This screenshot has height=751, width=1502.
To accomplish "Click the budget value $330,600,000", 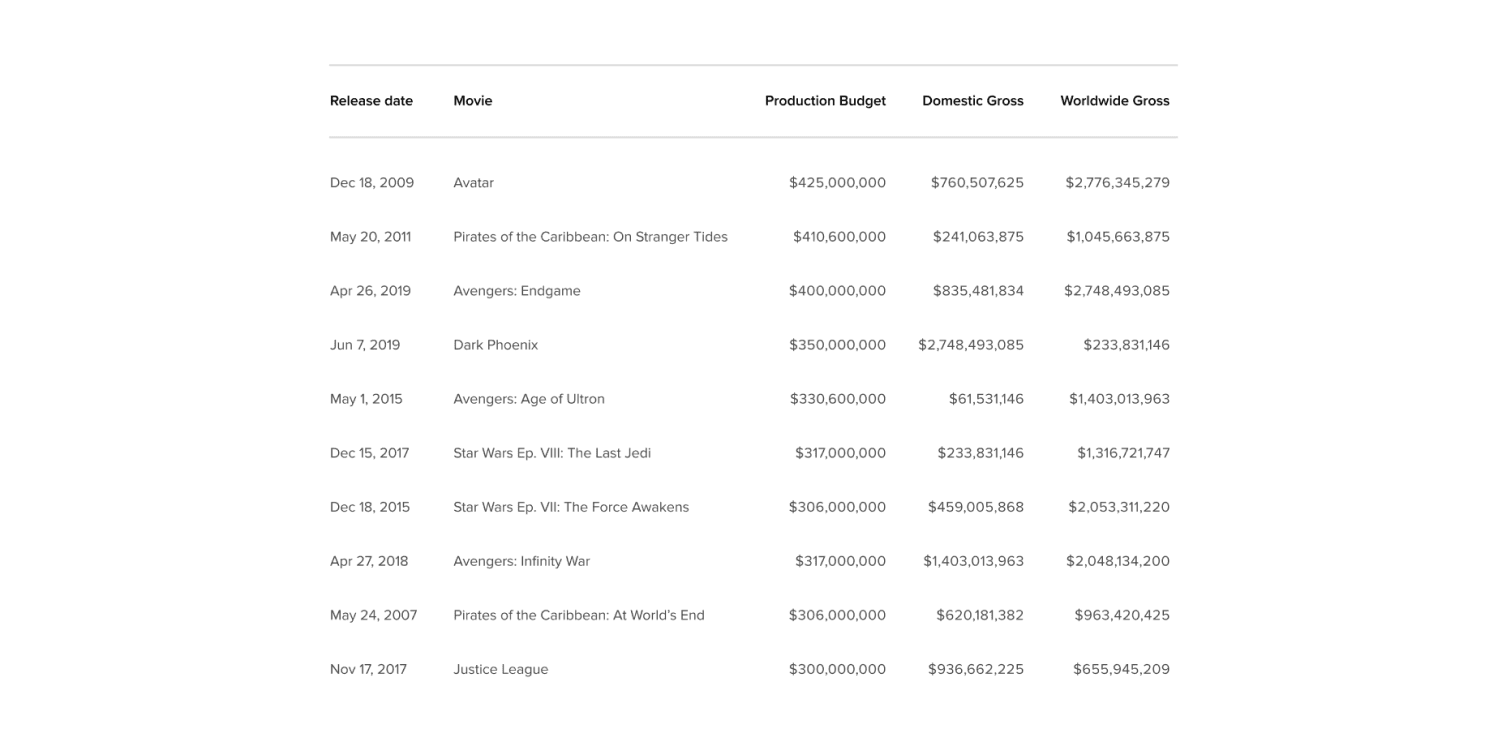I will (x=838, y=399).
